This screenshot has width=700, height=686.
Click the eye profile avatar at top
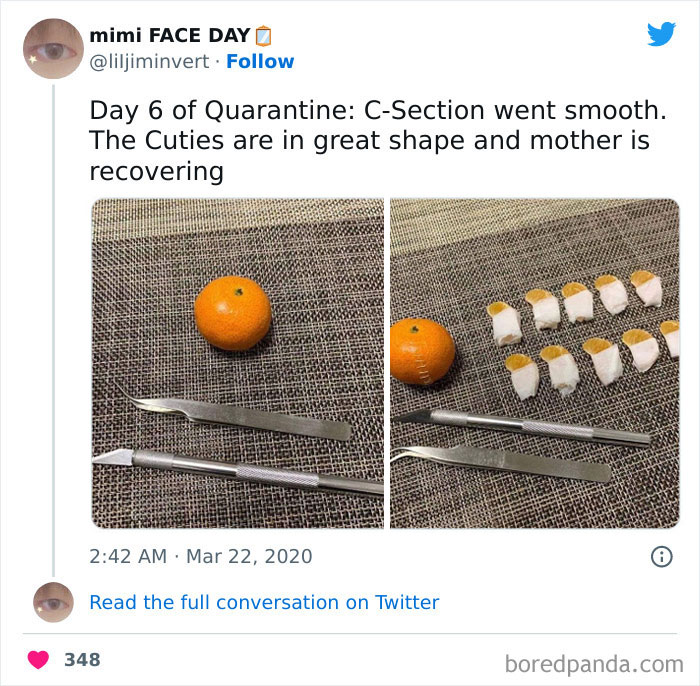click(x=53, y=48)
